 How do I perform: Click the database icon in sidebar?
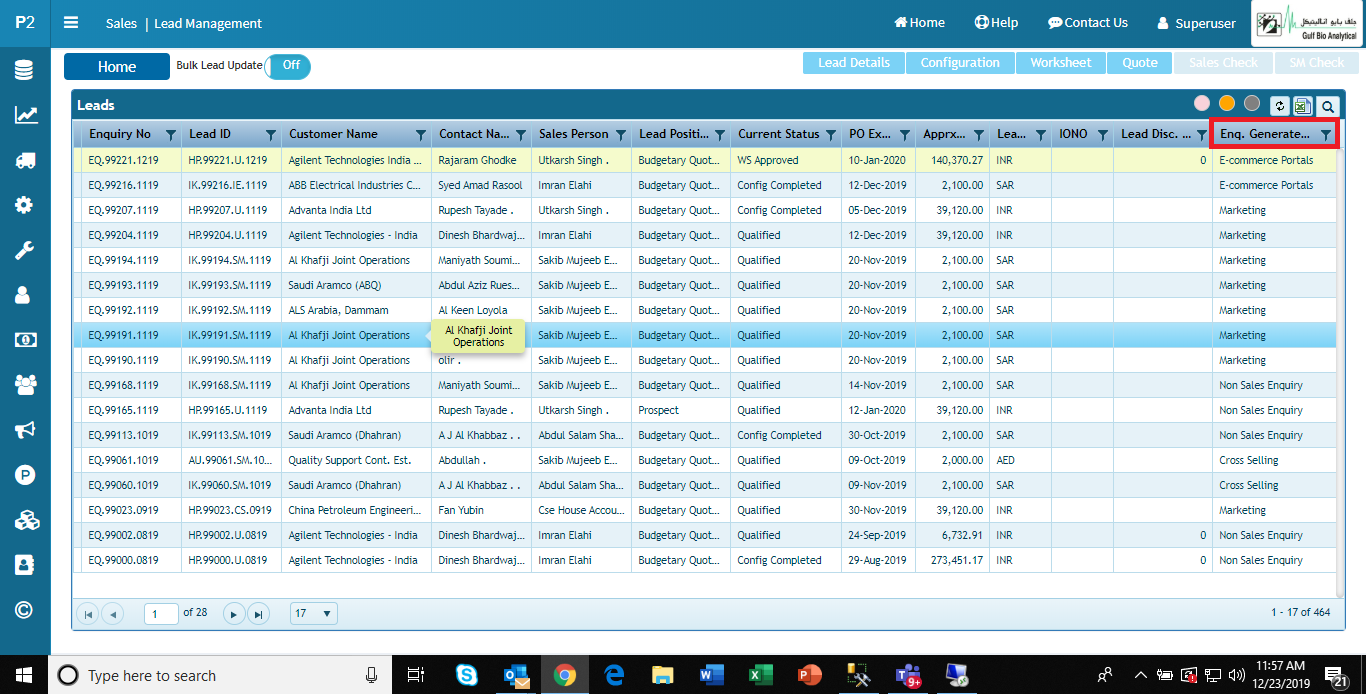(25, 70)
